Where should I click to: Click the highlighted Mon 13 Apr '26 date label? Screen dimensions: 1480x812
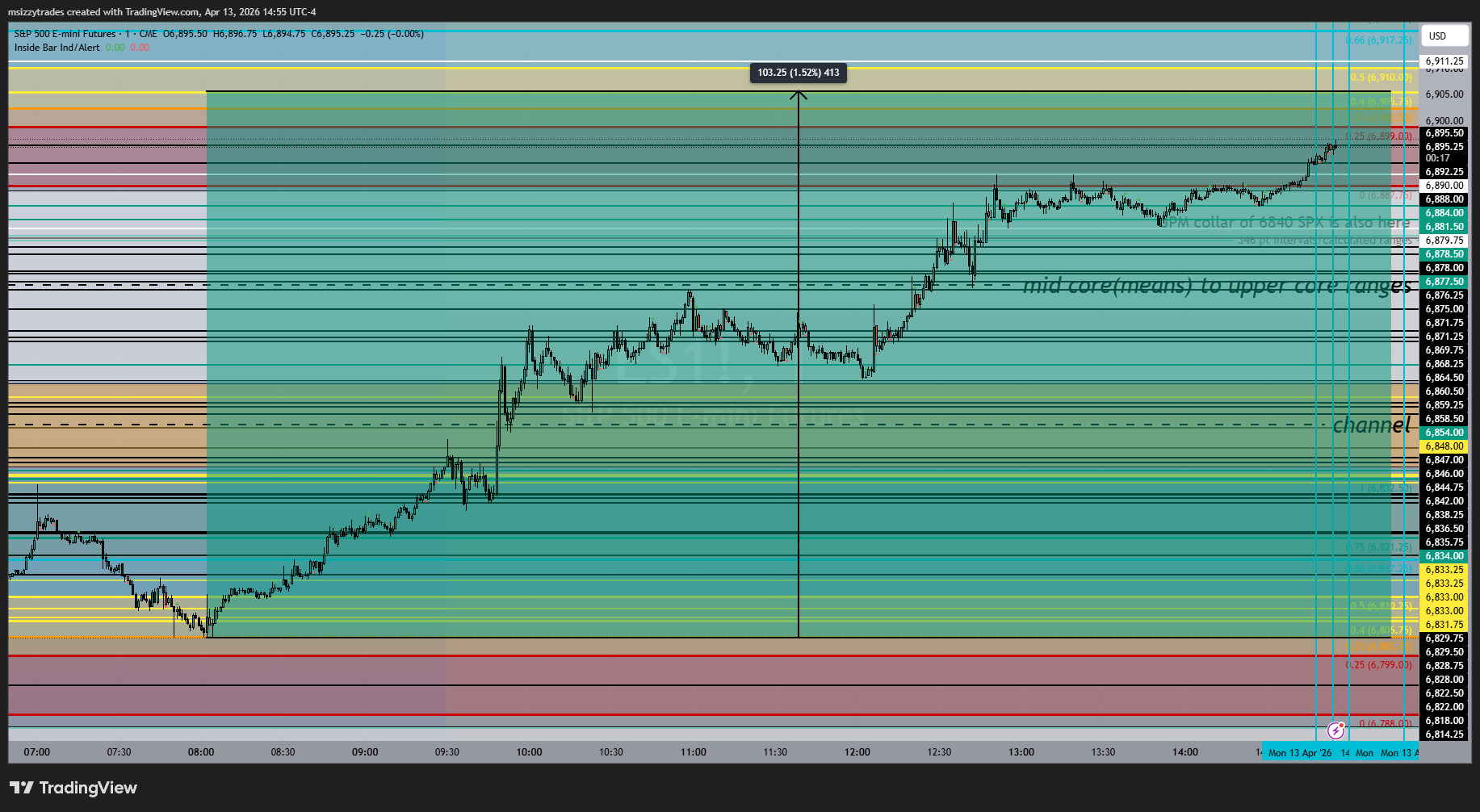[1300, 753]
